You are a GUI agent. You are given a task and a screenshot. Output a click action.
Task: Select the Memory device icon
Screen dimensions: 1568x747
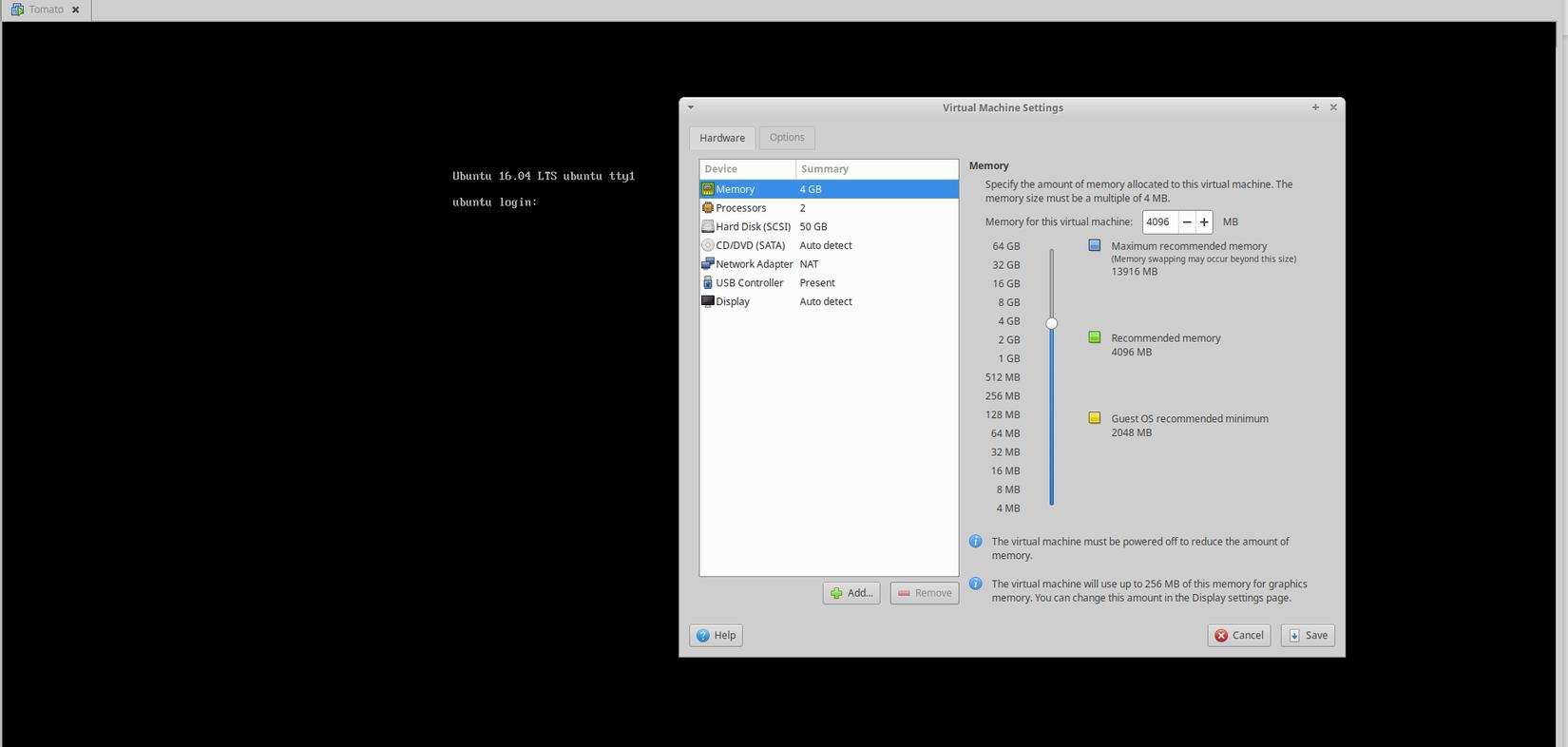(x=707, y=189)
